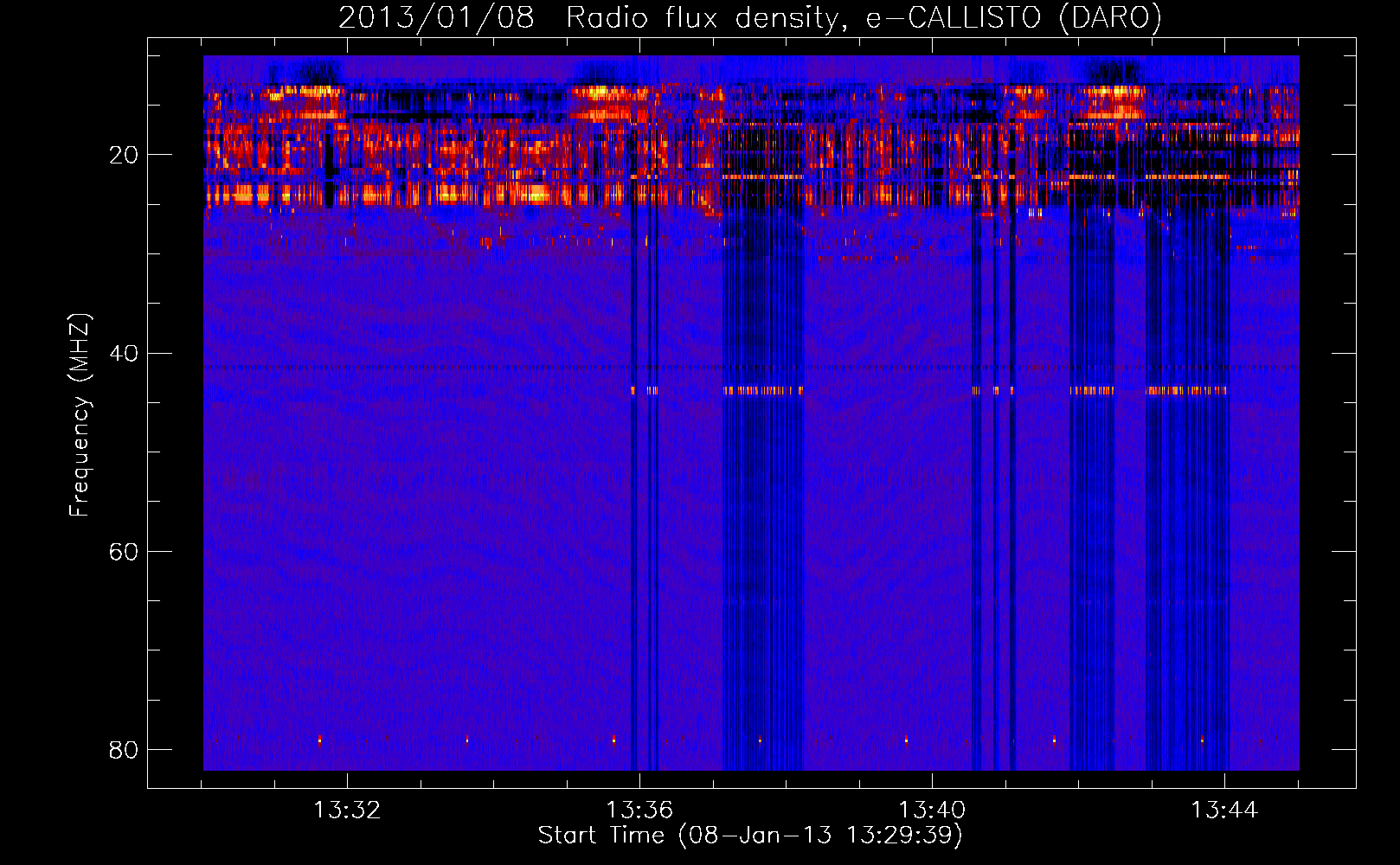Select the '20' frequency tick label
Image resolution: width=1400 pixels, height=865 pixels.
pos(124,155)
